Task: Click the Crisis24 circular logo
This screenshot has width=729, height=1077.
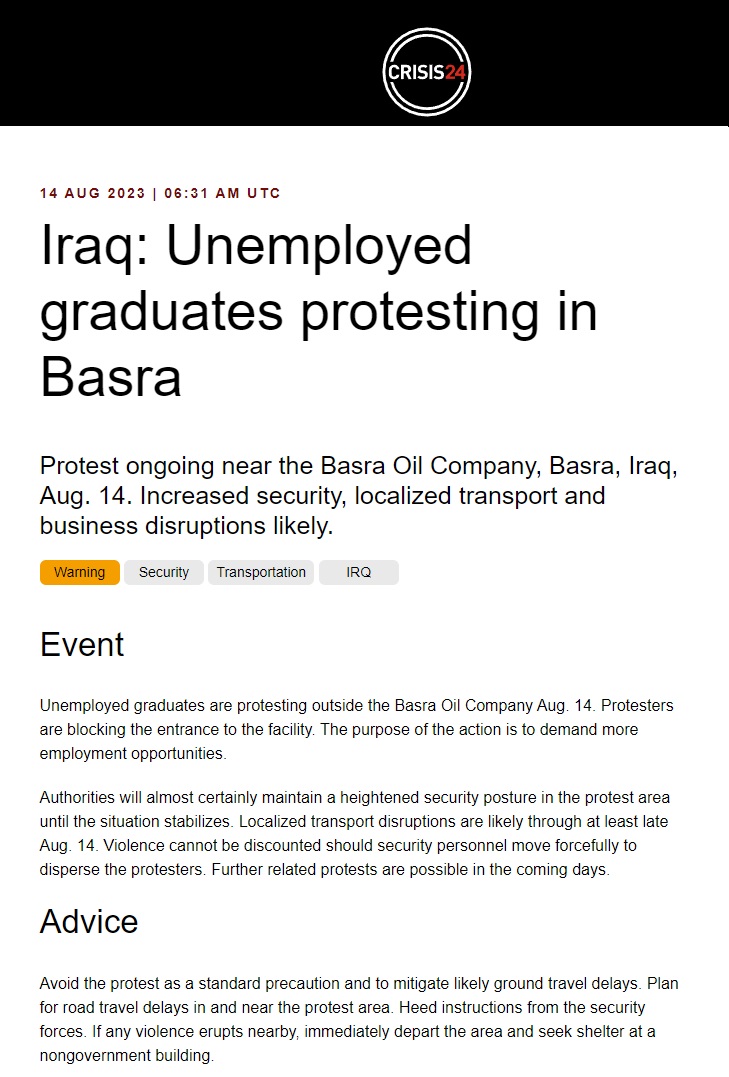Action: [427, 71]
